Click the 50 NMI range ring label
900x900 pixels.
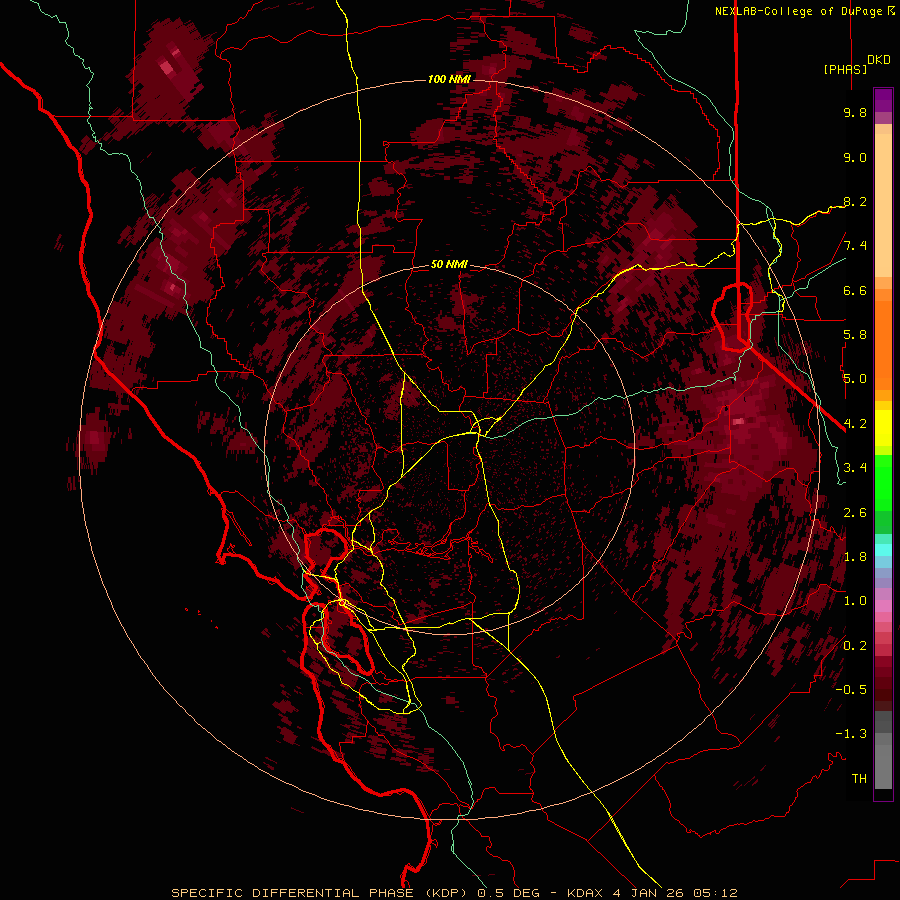[449, 265]
